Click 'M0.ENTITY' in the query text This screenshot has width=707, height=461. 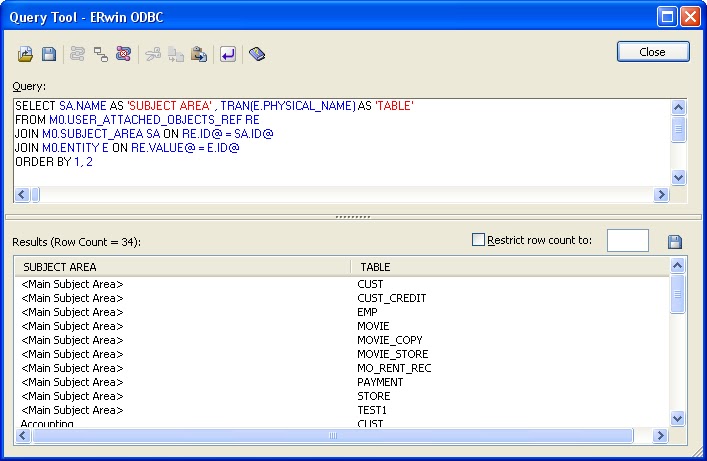coord(70,148)
